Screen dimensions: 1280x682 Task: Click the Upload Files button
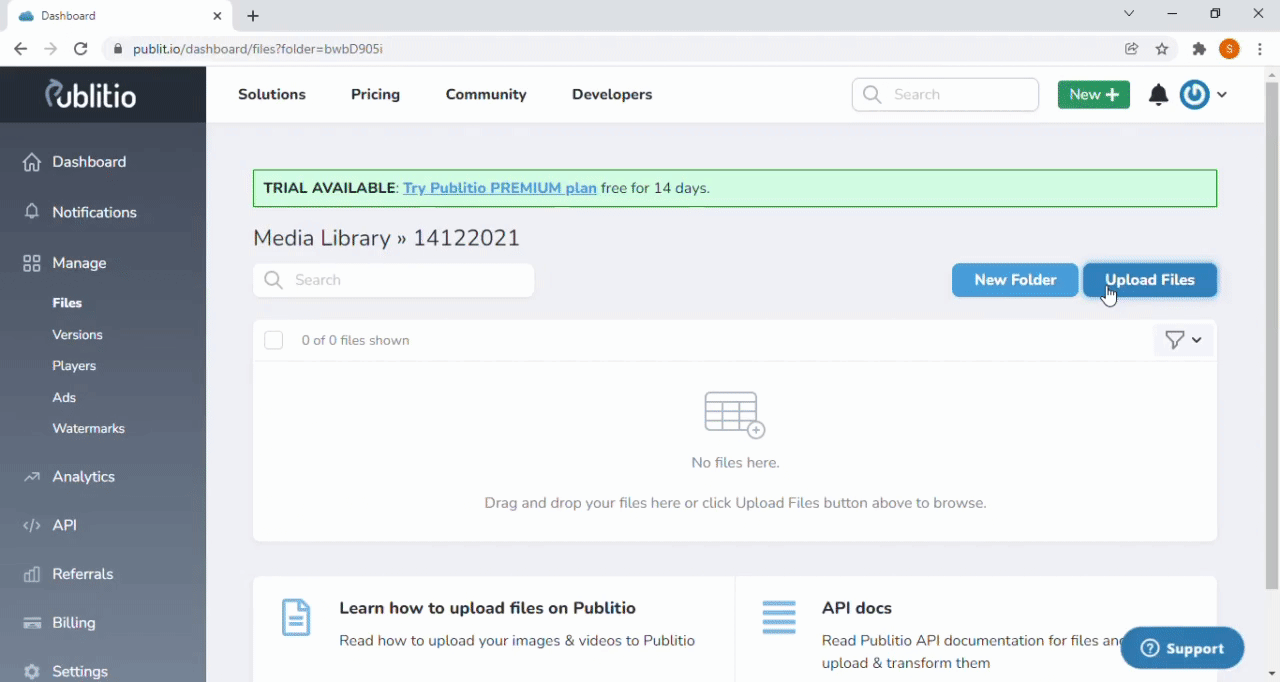click(1149, 280)
